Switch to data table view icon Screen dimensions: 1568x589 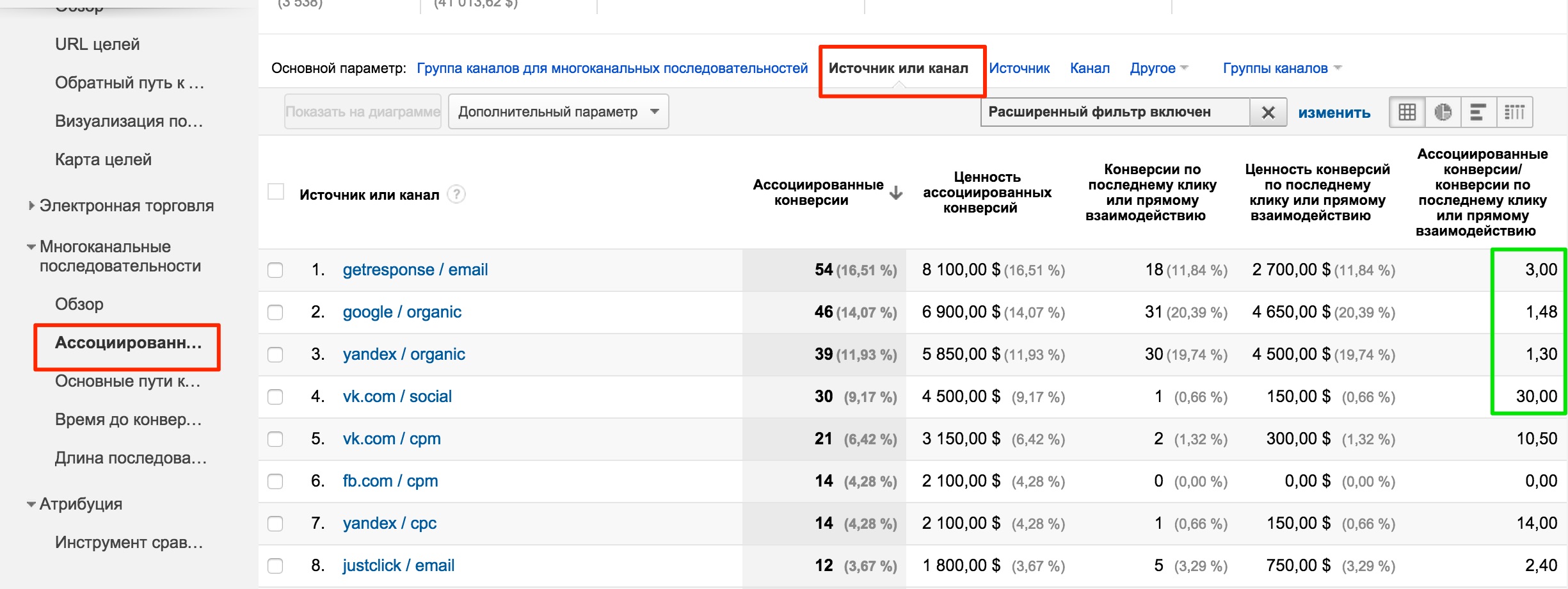tap(1407, 113)
